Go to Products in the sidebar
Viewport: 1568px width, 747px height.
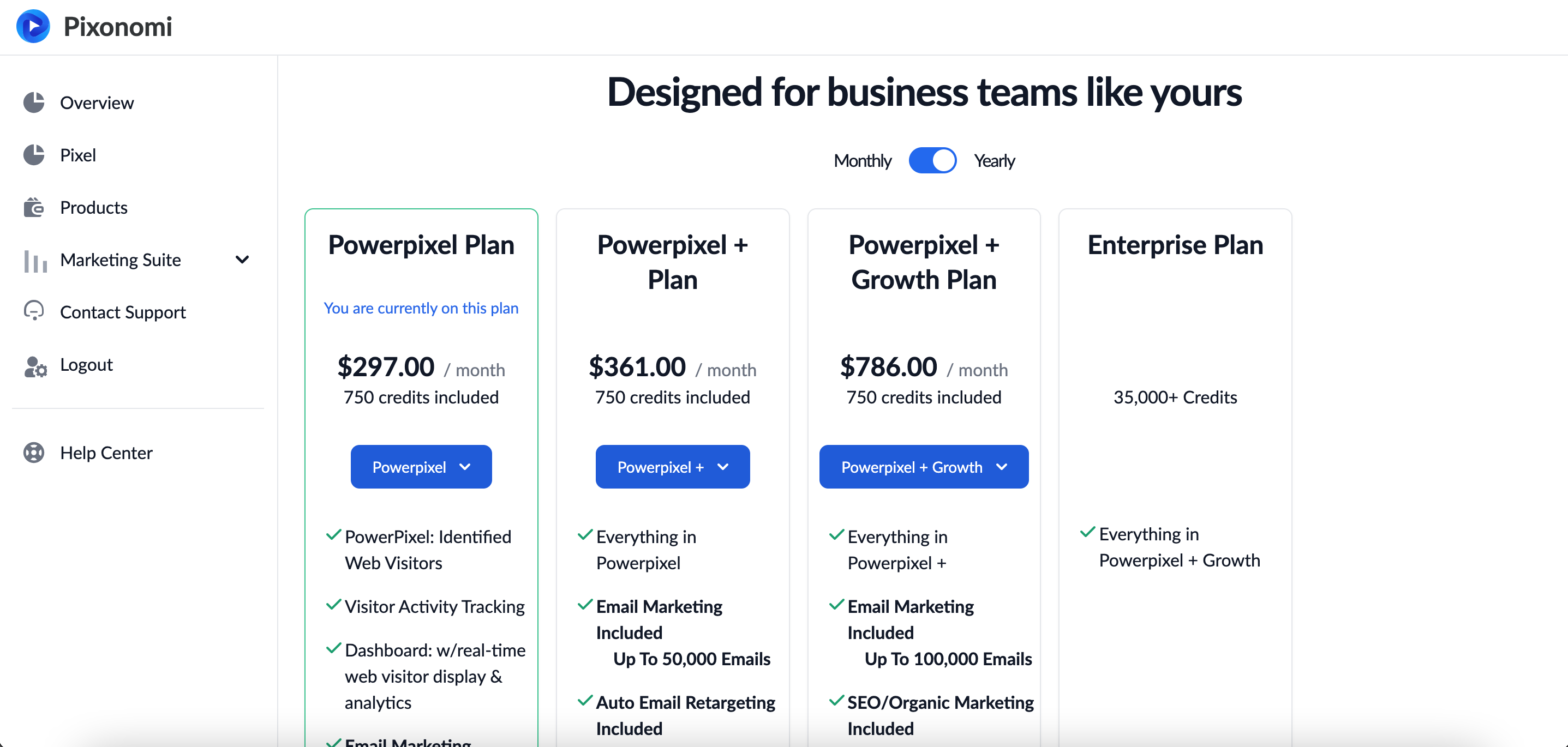click(x=94, y=207)
